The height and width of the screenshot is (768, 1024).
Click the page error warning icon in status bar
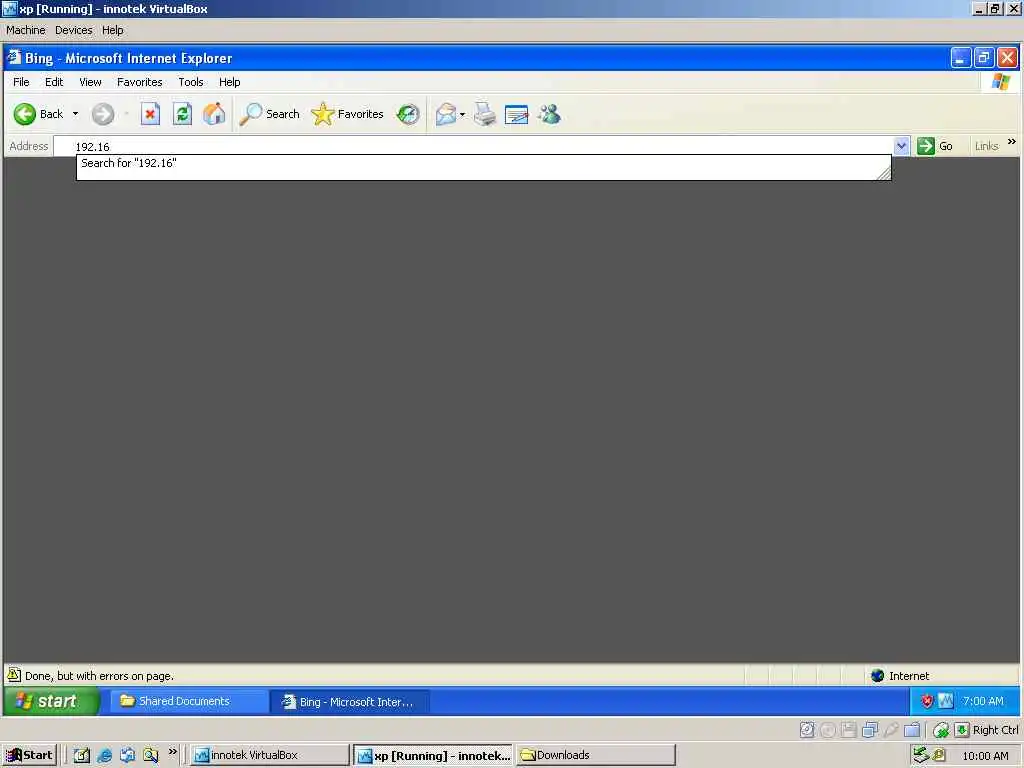click(x=14, y=675)
